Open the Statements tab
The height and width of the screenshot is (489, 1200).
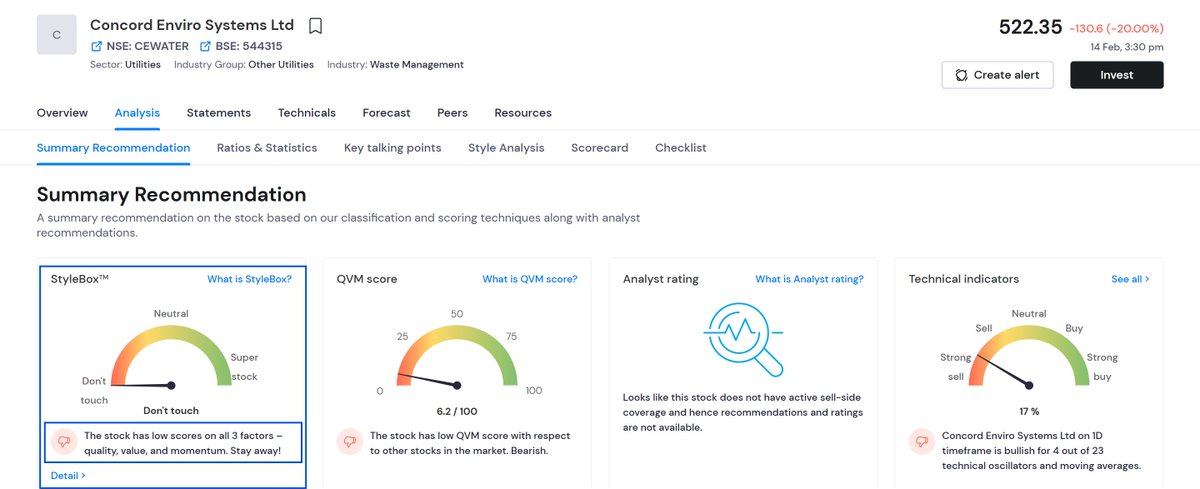[218, 113]
